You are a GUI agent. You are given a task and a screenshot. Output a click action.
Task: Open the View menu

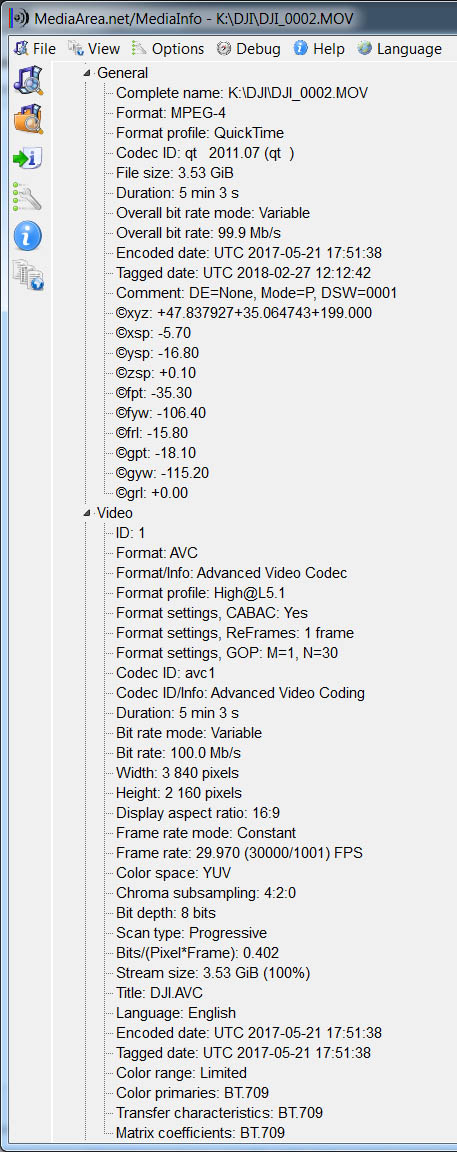tap(93, 48)
